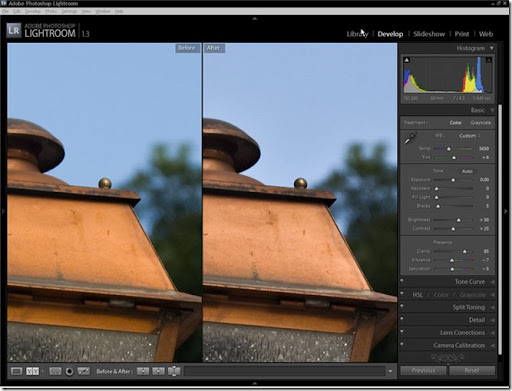Image resolution: width=512 pixels, height=391 pixels.
Task: Swap Before and After settings
Action: pyautogui.click(x=174, y=371)
